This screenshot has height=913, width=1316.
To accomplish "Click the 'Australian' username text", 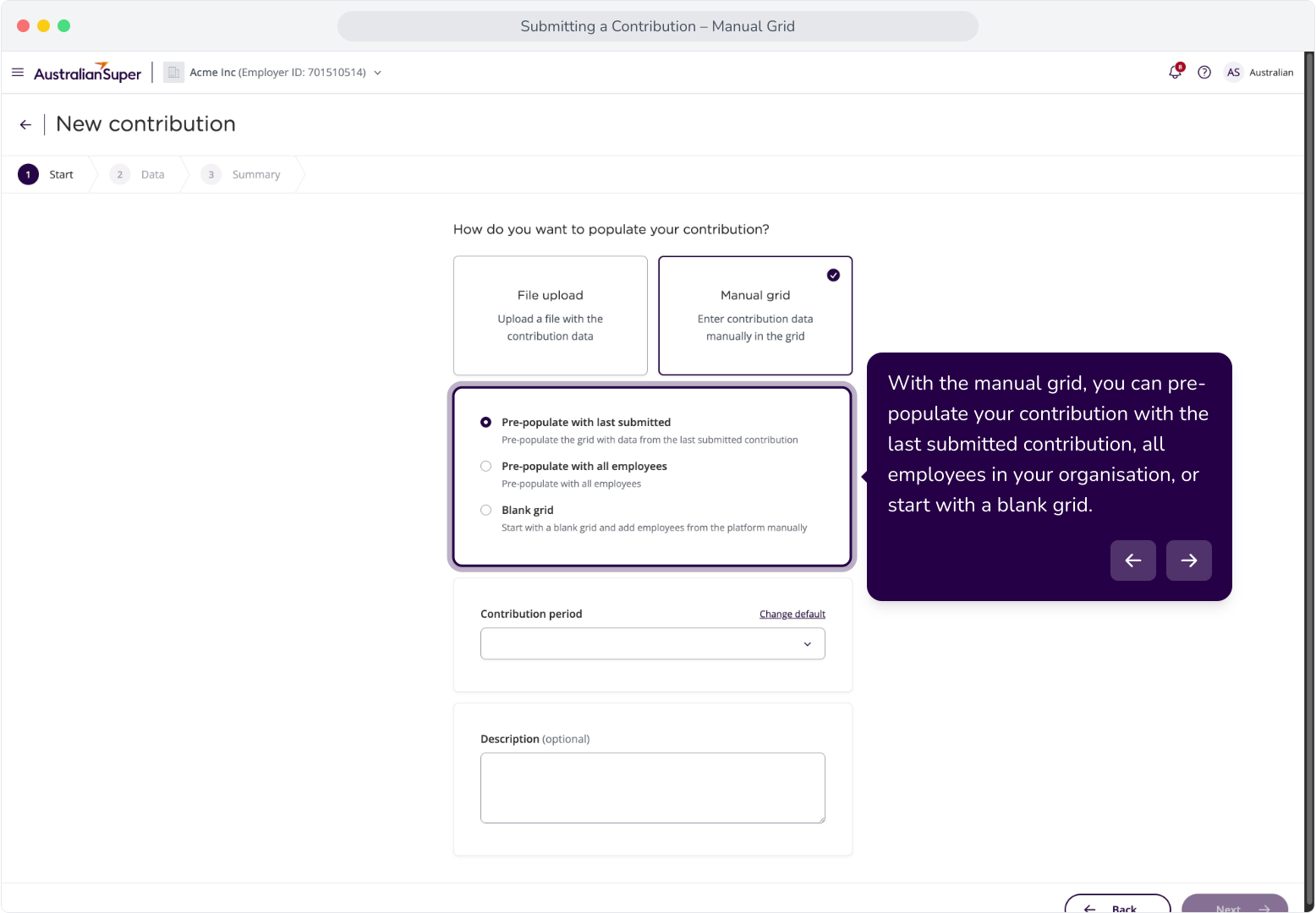I will (1271, 73).
